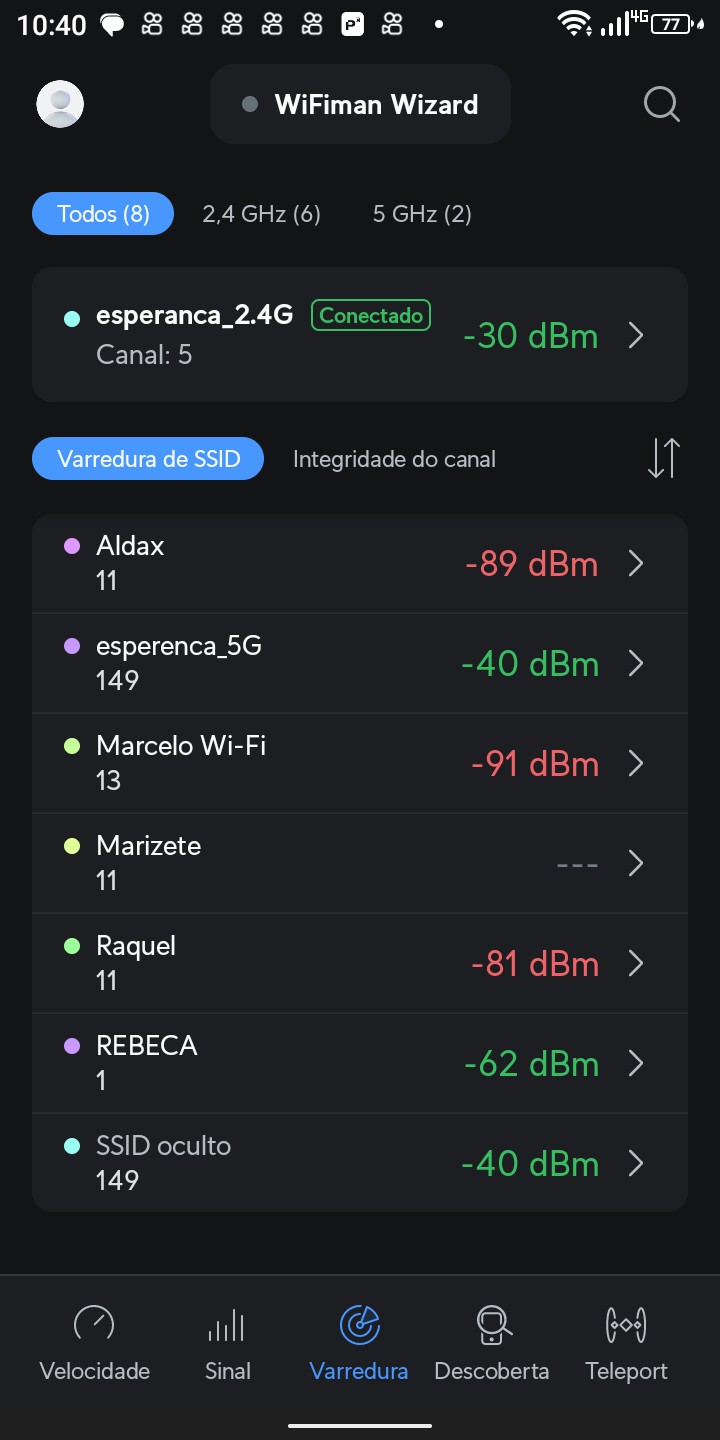Open the Teleport icon
The height and width of the screenshot is (1440, 720).
coord(626,1324)
